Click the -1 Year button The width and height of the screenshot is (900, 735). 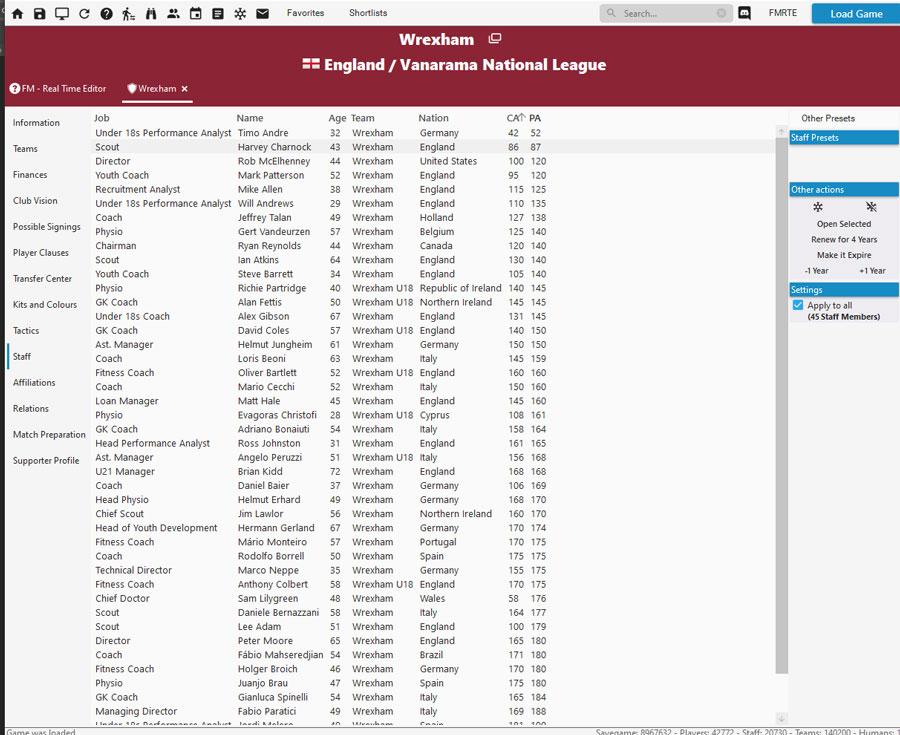click(816, 271)
